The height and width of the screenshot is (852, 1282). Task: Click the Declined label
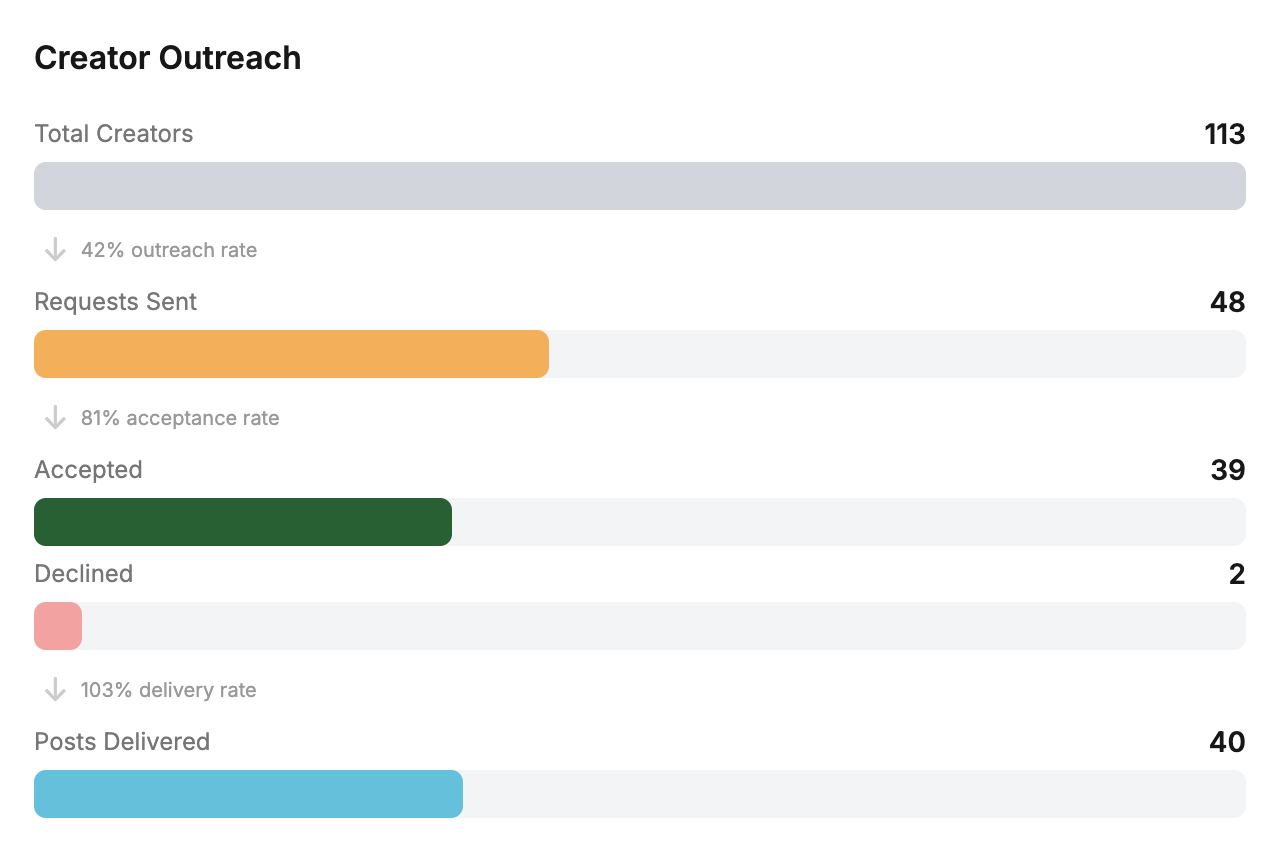pos(84,574)
